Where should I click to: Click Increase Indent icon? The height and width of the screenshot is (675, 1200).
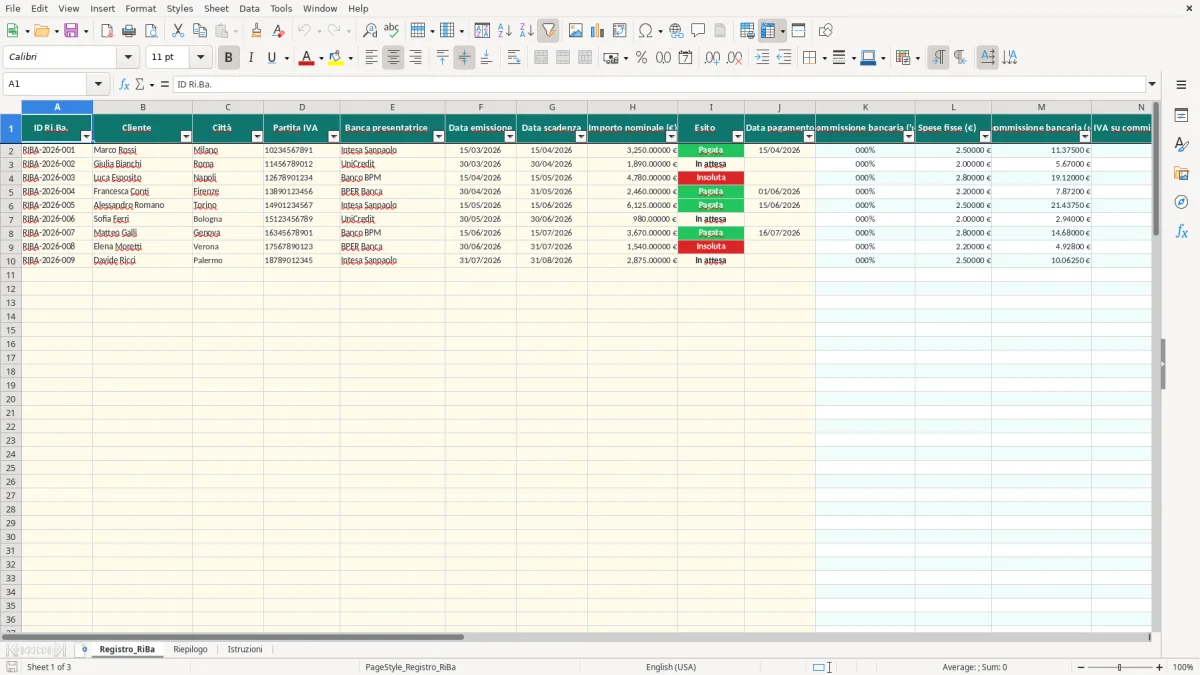(x=762, y=58)
